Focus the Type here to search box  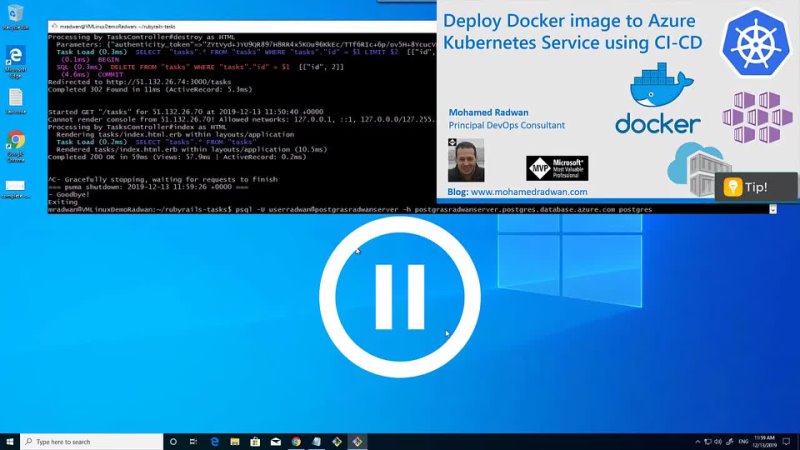(92, 441)
